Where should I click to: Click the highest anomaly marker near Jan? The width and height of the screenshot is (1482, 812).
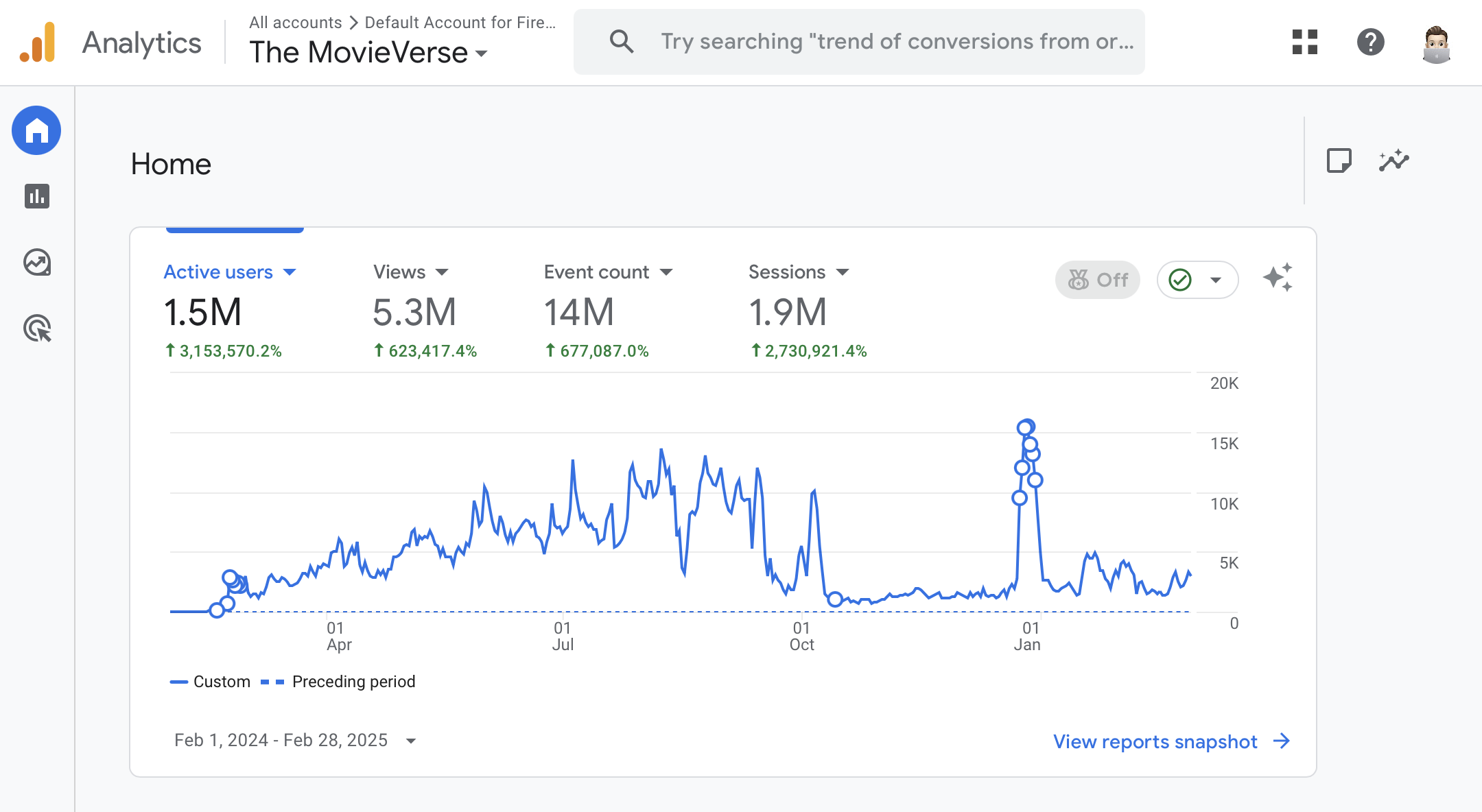click(x=1026, y=427)
